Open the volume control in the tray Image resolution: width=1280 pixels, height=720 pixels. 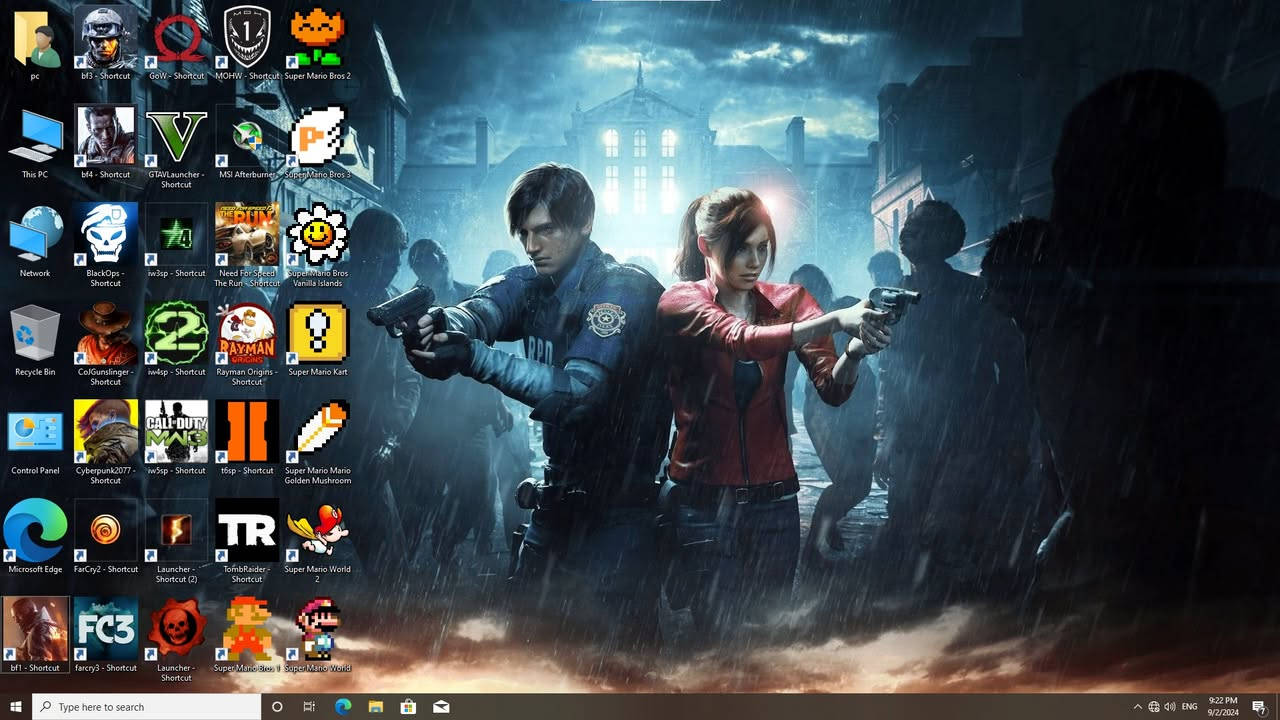tap(1170, 707)
